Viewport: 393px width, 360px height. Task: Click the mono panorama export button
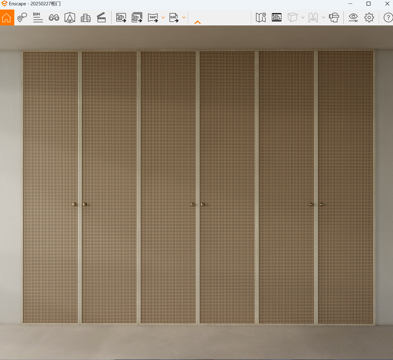(x=153, y=17)
